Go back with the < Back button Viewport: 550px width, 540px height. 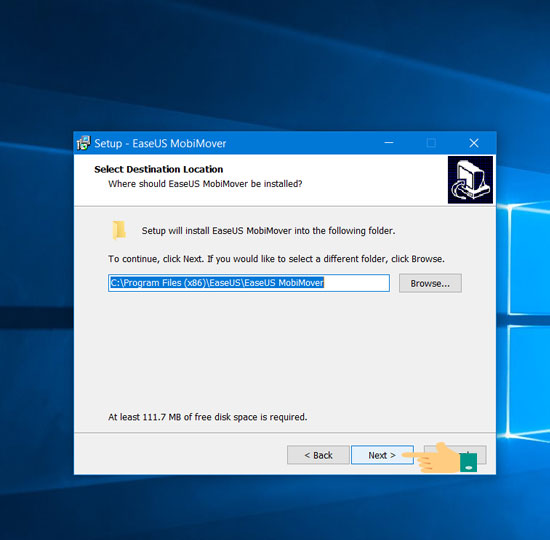(x=318, y=455)
